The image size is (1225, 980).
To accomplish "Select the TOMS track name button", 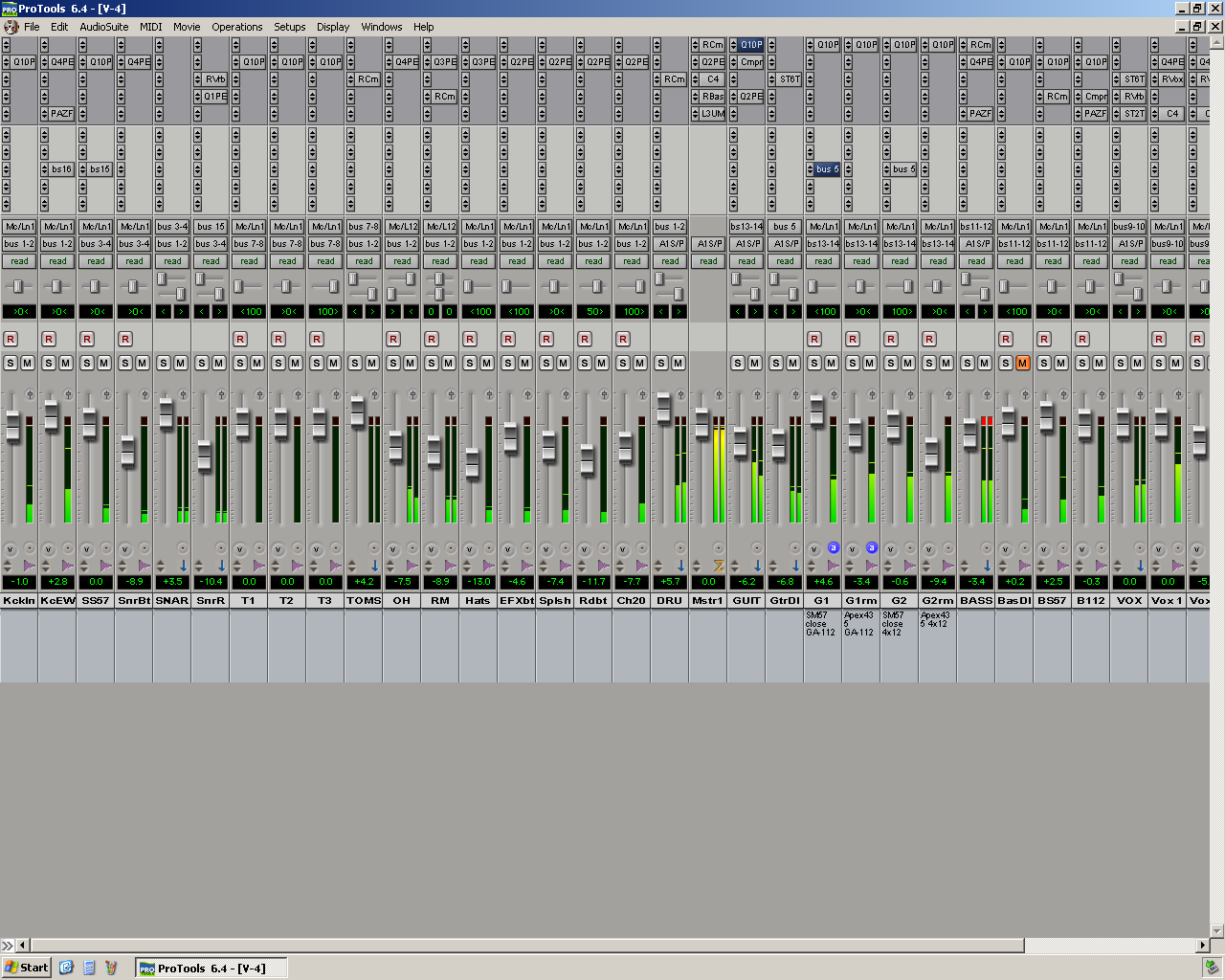I will point(364,600).
